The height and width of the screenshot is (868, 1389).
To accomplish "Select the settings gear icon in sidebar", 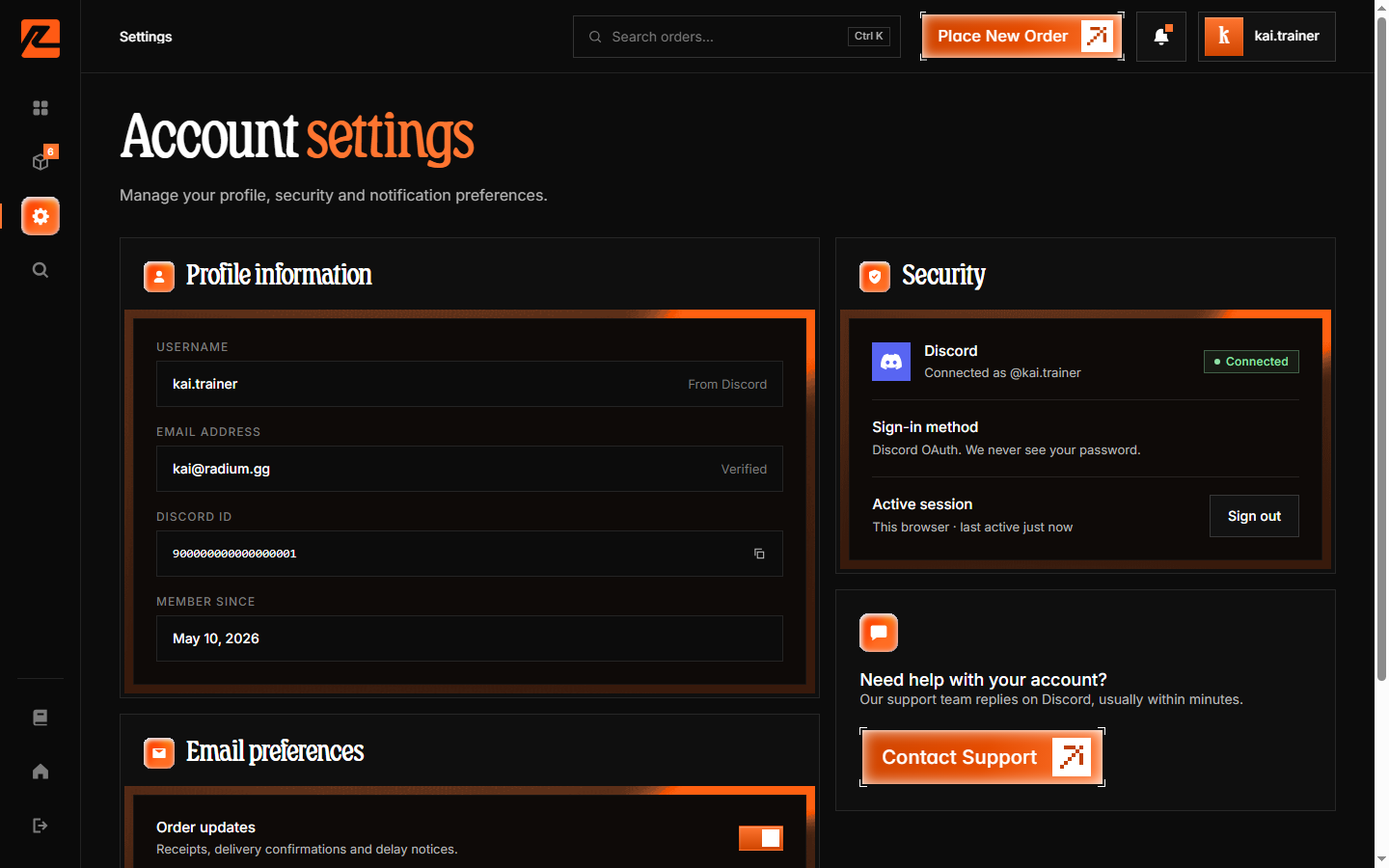I will point(41,216).
